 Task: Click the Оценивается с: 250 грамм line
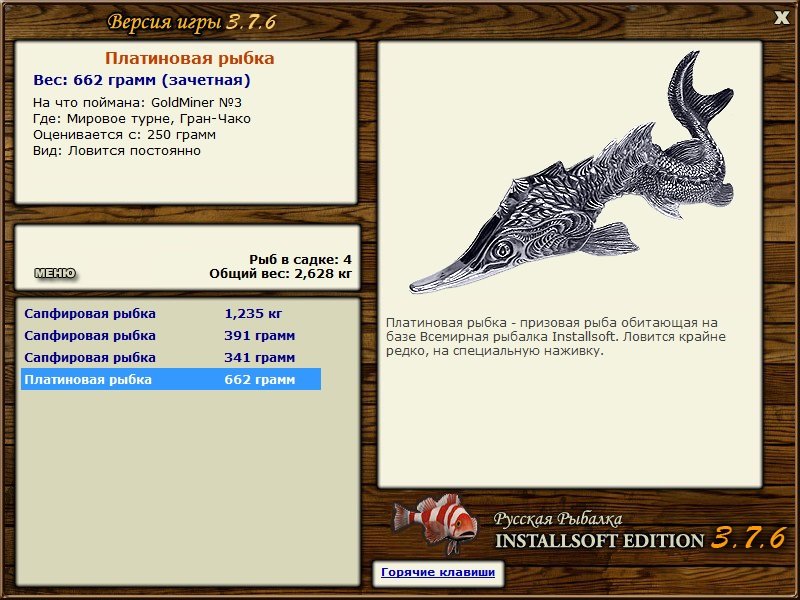tap(124, 135)
